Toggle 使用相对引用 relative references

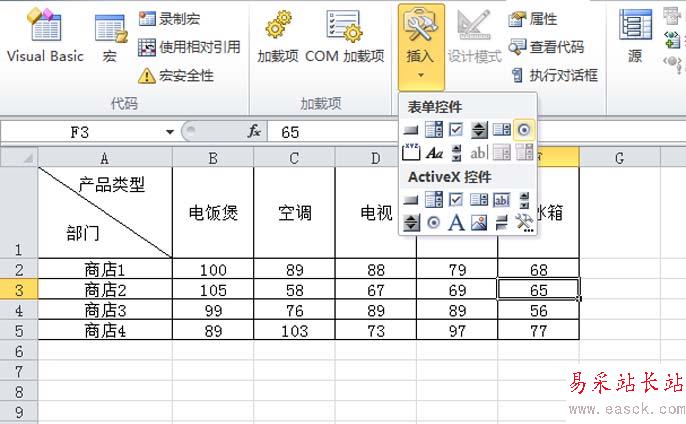tap(189, 47)
